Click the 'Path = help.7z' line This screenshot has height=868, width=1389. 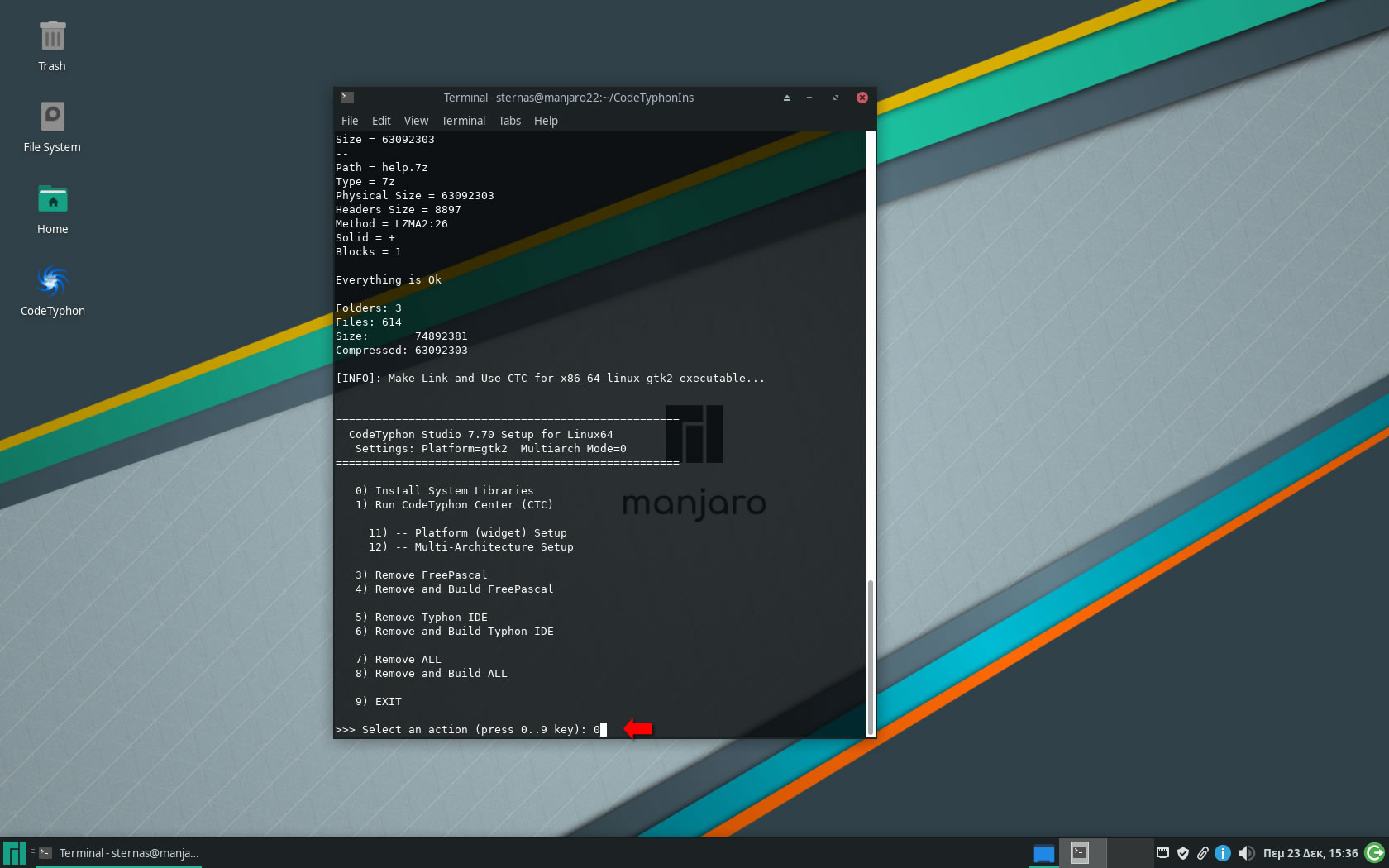click(x=382, y=167)
